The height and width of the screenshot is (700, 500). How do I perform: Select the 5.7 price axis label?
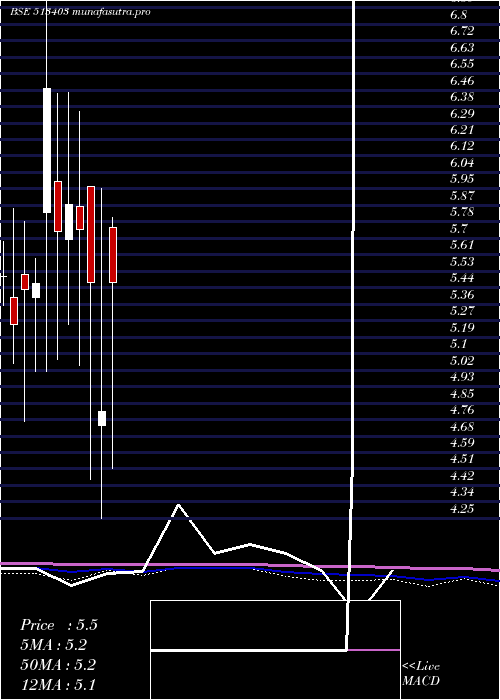pyautogui.click(x=458, y=229)
